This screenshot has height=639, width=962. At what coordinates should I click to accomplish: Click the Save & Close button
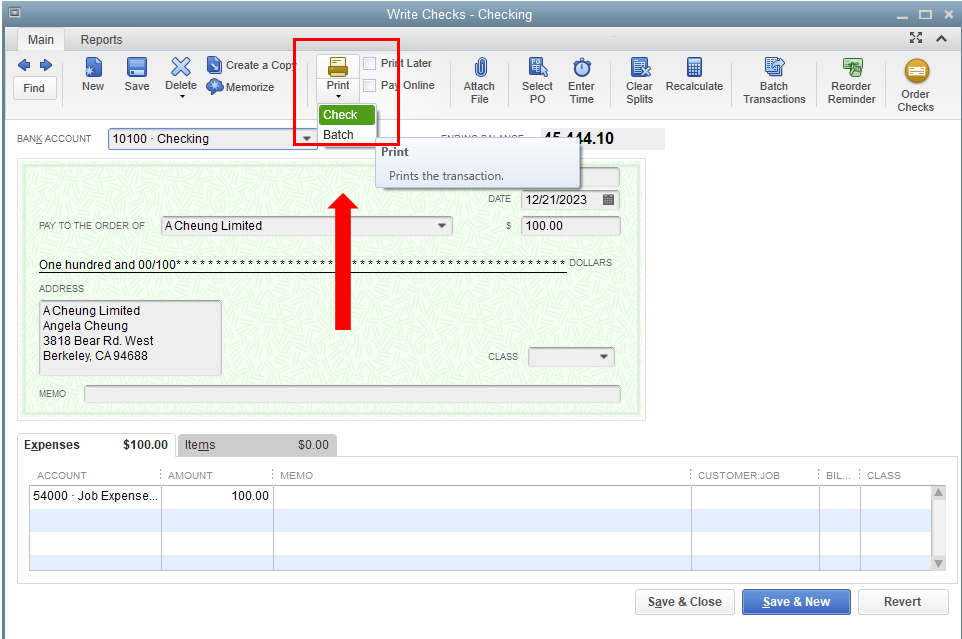(685, 602)
